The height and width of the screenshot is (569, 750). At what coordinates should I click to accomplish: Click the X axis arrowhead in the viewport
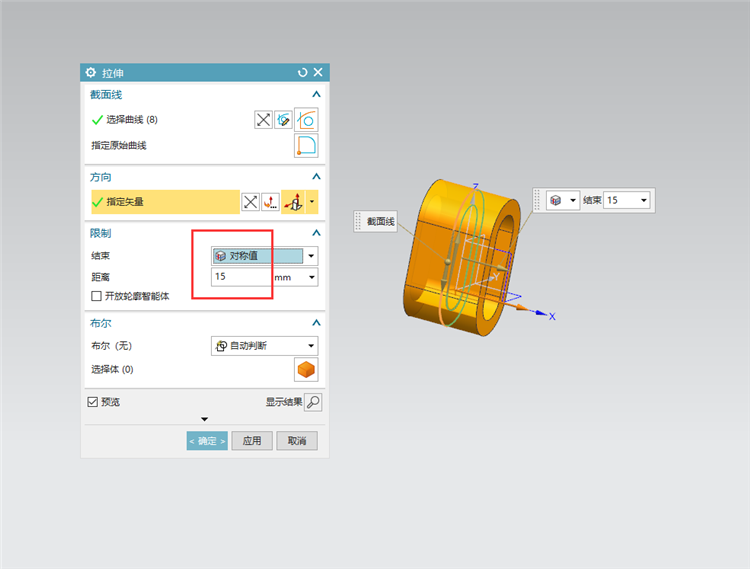(x=540, y=313)
